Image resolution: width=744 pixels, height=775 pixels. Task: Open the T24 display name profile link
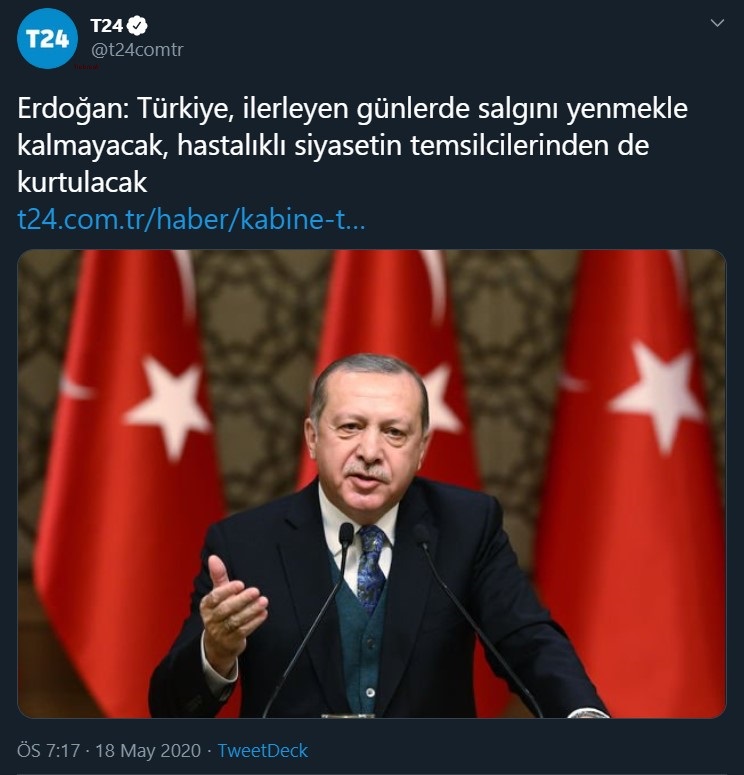point(106,26)
